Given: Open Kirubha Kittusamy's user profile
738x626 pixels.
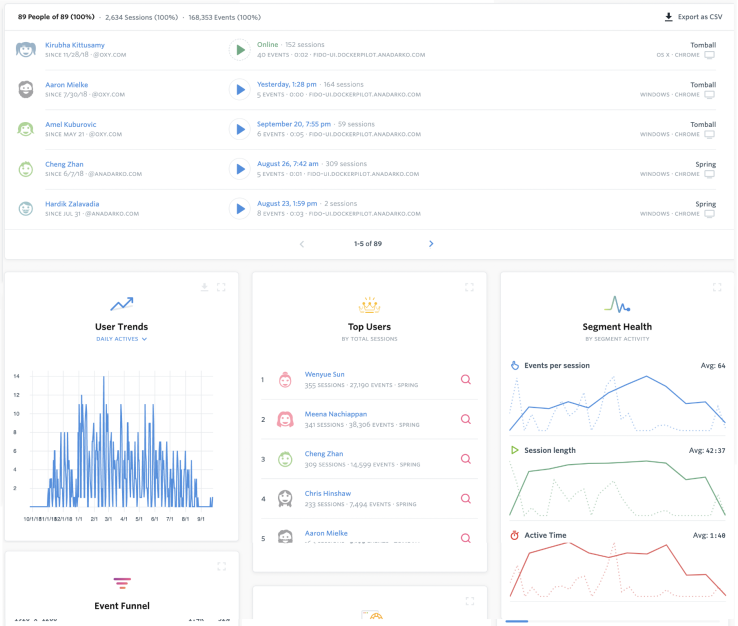Looking at the screenshot, I should click(75, 45).
